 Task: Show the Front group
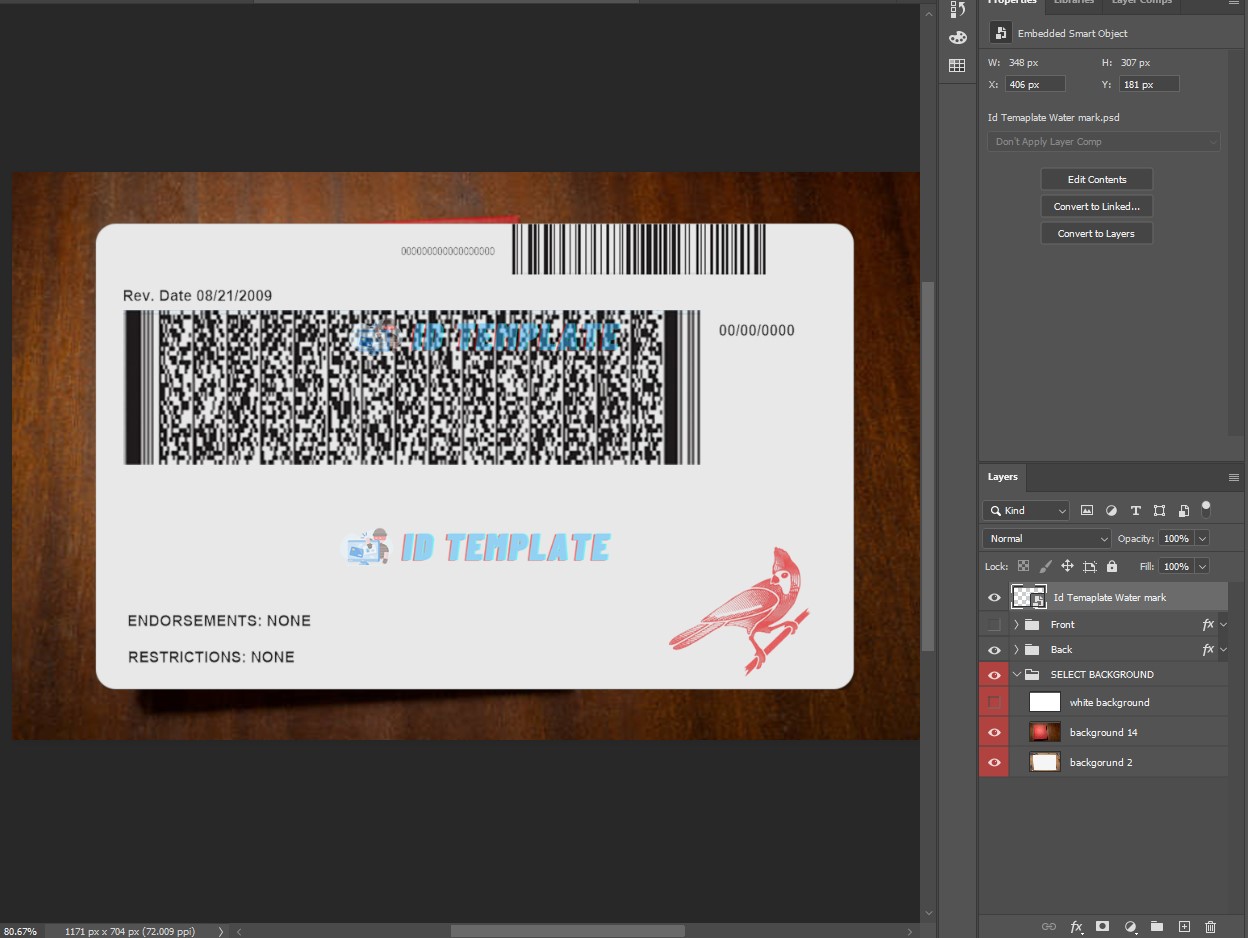point(994,624)
